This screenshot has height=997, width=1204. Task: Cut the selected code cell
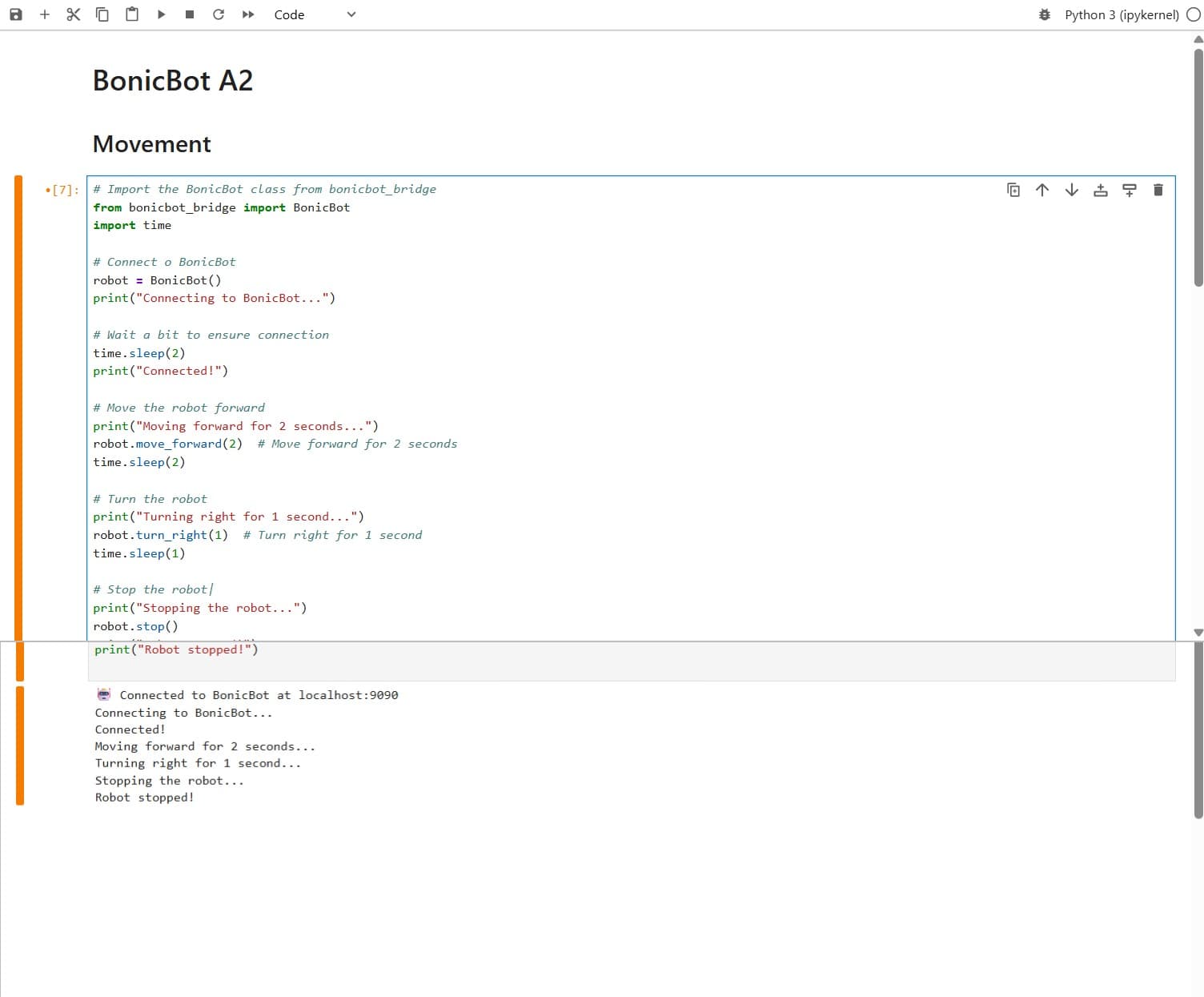(73, 14)
